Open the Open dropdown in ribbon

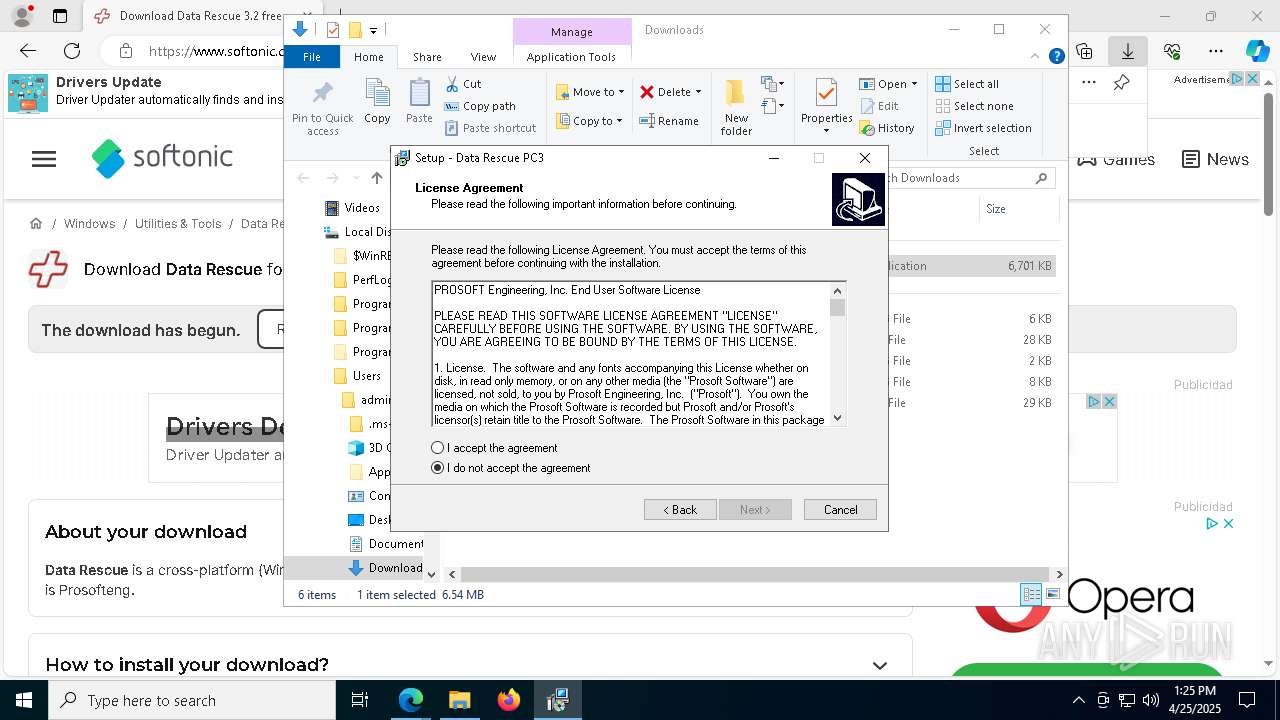tap(888, 84)
